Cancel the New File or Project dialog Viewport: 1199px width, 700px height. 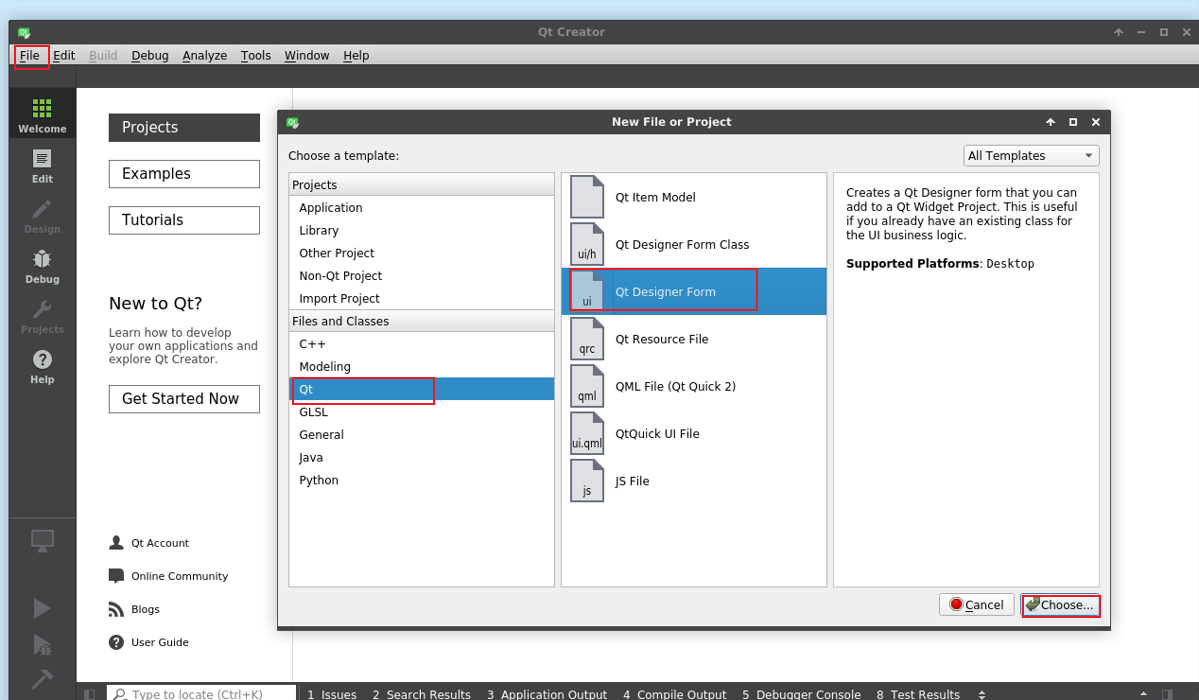point(976,604)
